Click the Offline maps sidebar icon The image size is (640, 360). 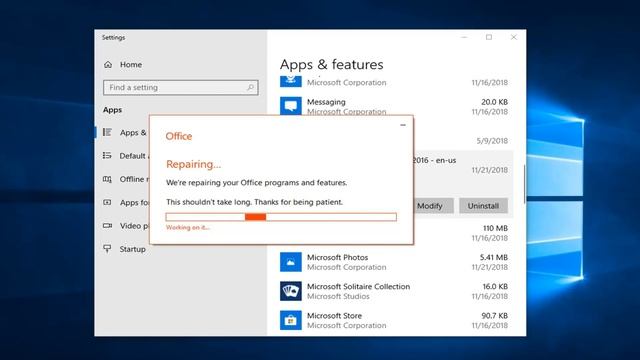107,179
